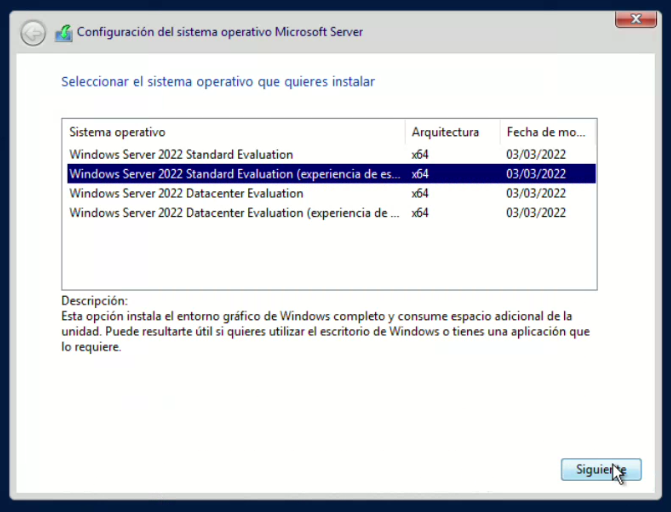Click x64 cell in highlighted Standard row
Image resolution: width=671 pixels, height=512 pixels.
point(420,174)
